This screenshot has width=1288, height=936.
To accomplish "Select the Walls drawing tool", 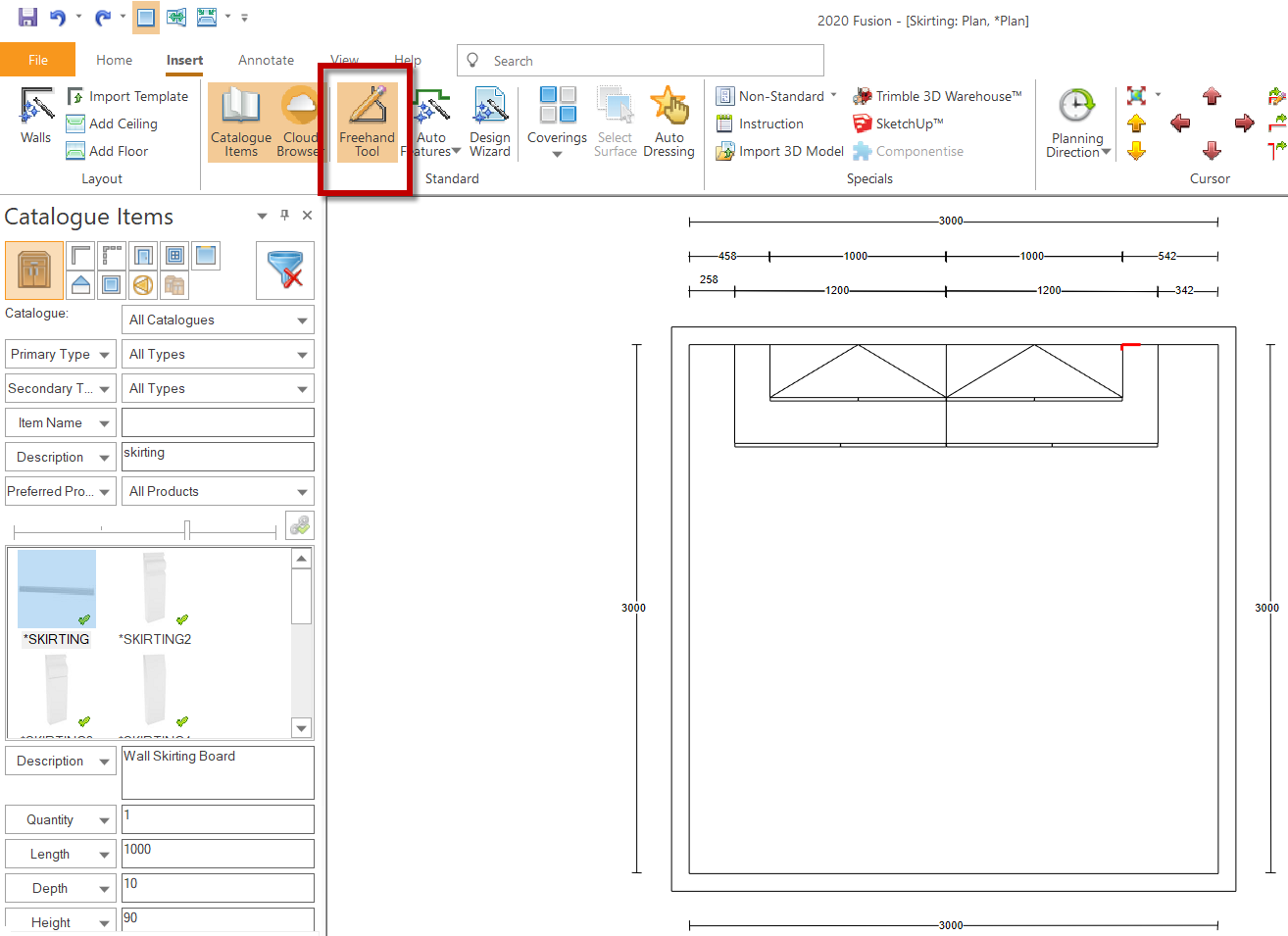I will click(36, 116).
